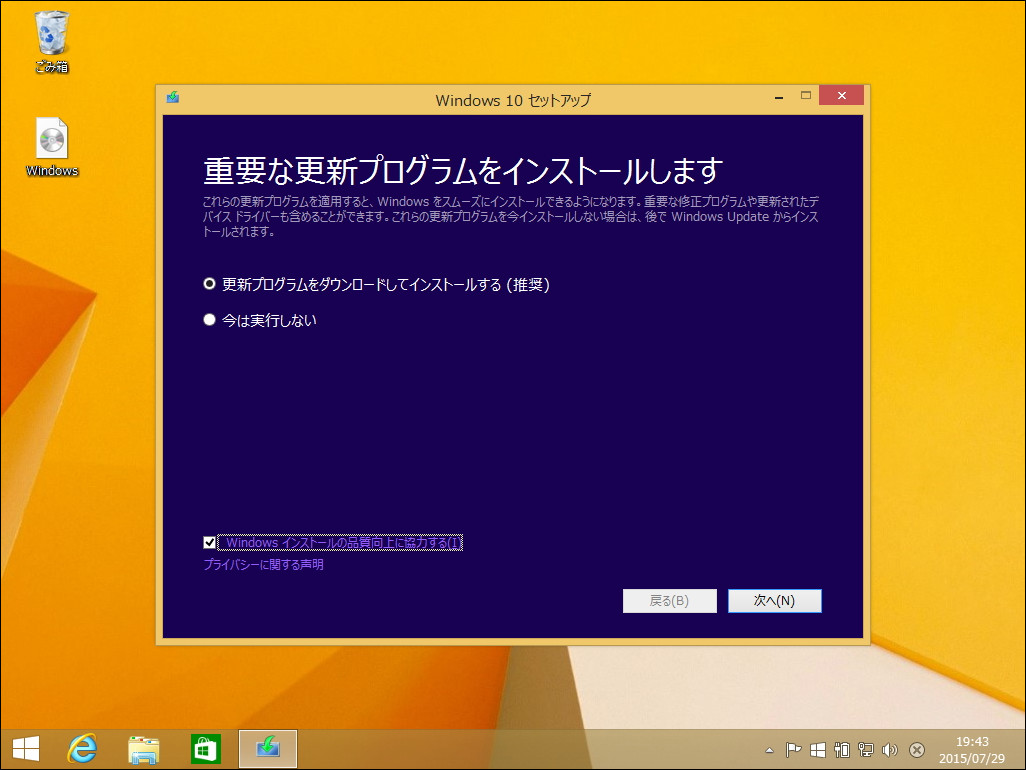The image size is (1026, 770).
Task: Select the 今は実行しない option
Action: 209,320
